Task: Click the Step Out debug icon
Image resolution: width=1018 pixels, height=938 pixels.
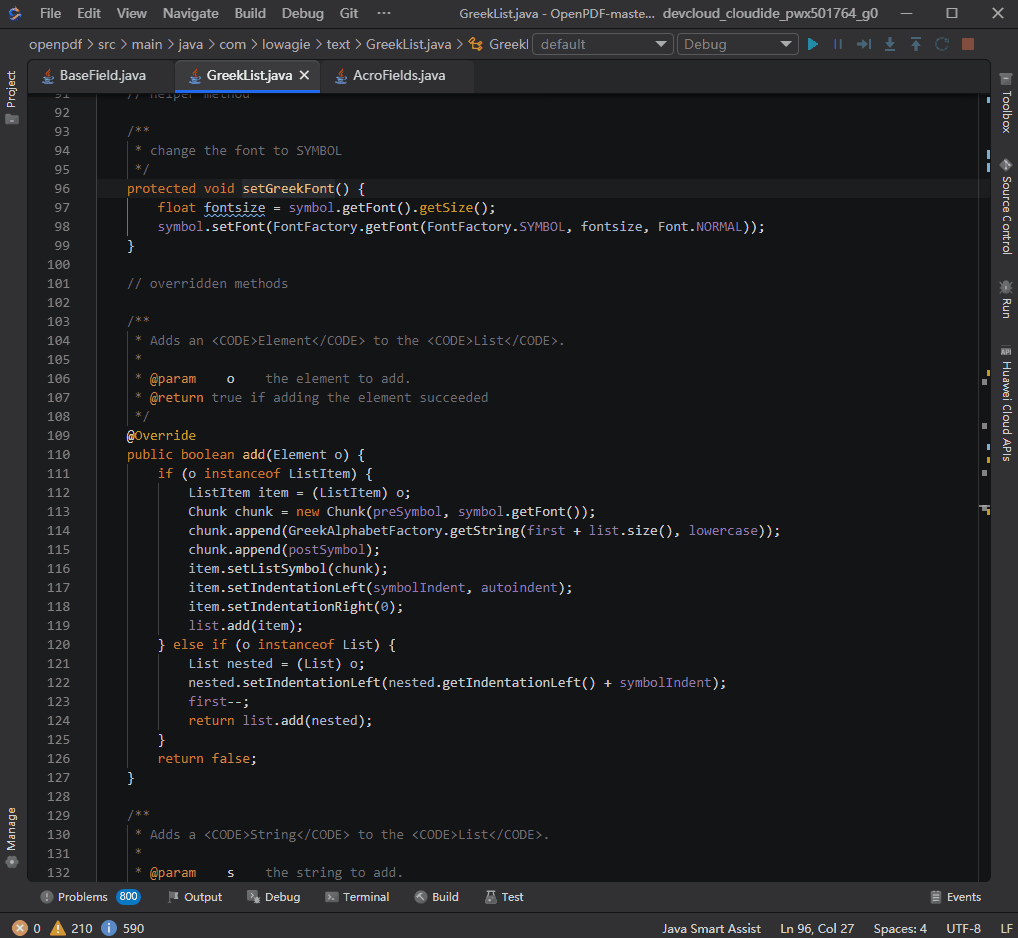Action: pos(916,44)
